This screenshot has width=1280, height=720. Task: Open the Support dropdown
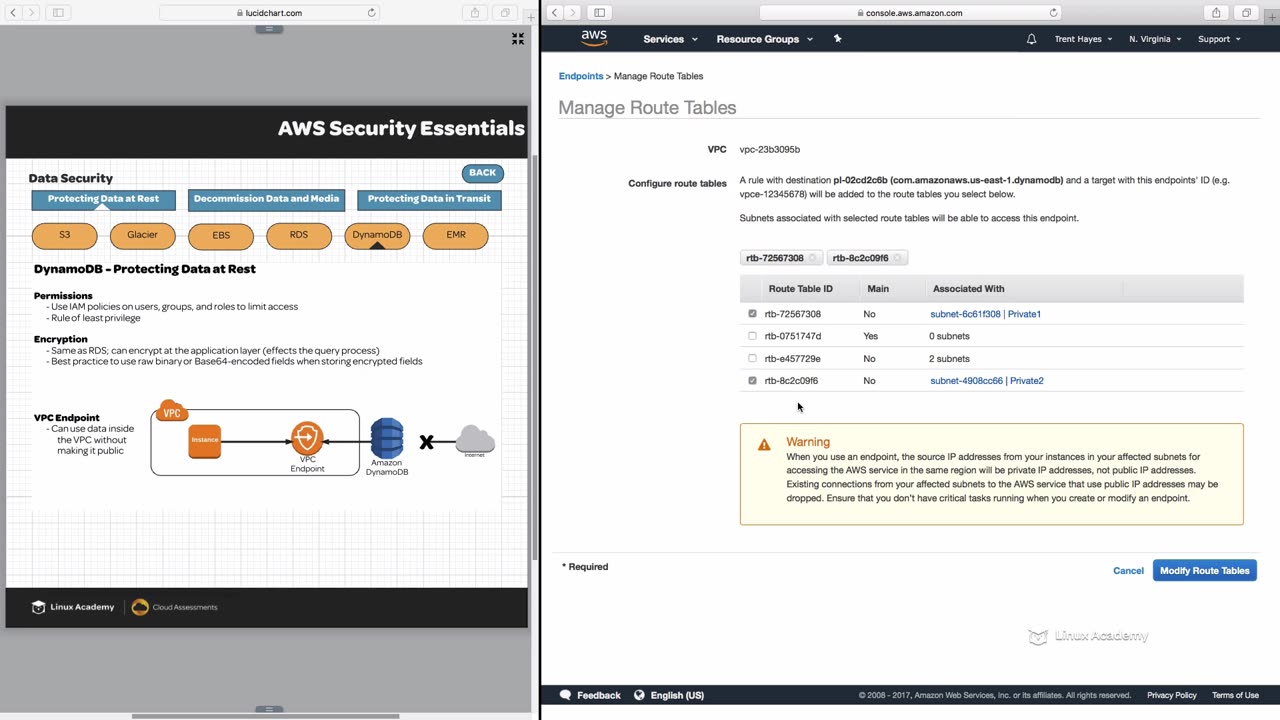(x=1219, y=39)
